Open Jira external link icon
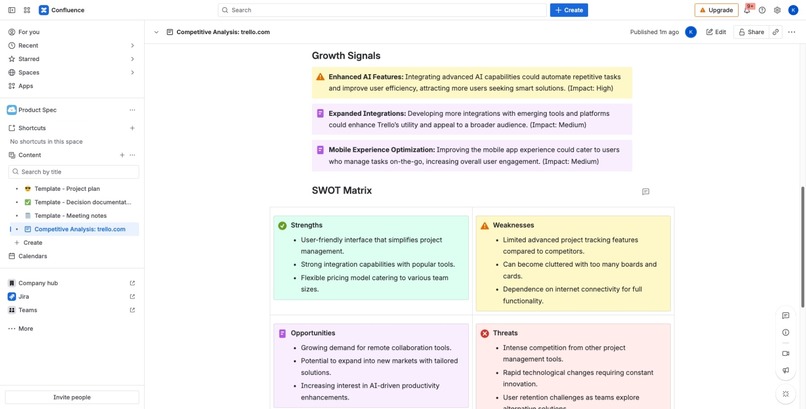Screen dimensions: 806x409 [132, 296]
